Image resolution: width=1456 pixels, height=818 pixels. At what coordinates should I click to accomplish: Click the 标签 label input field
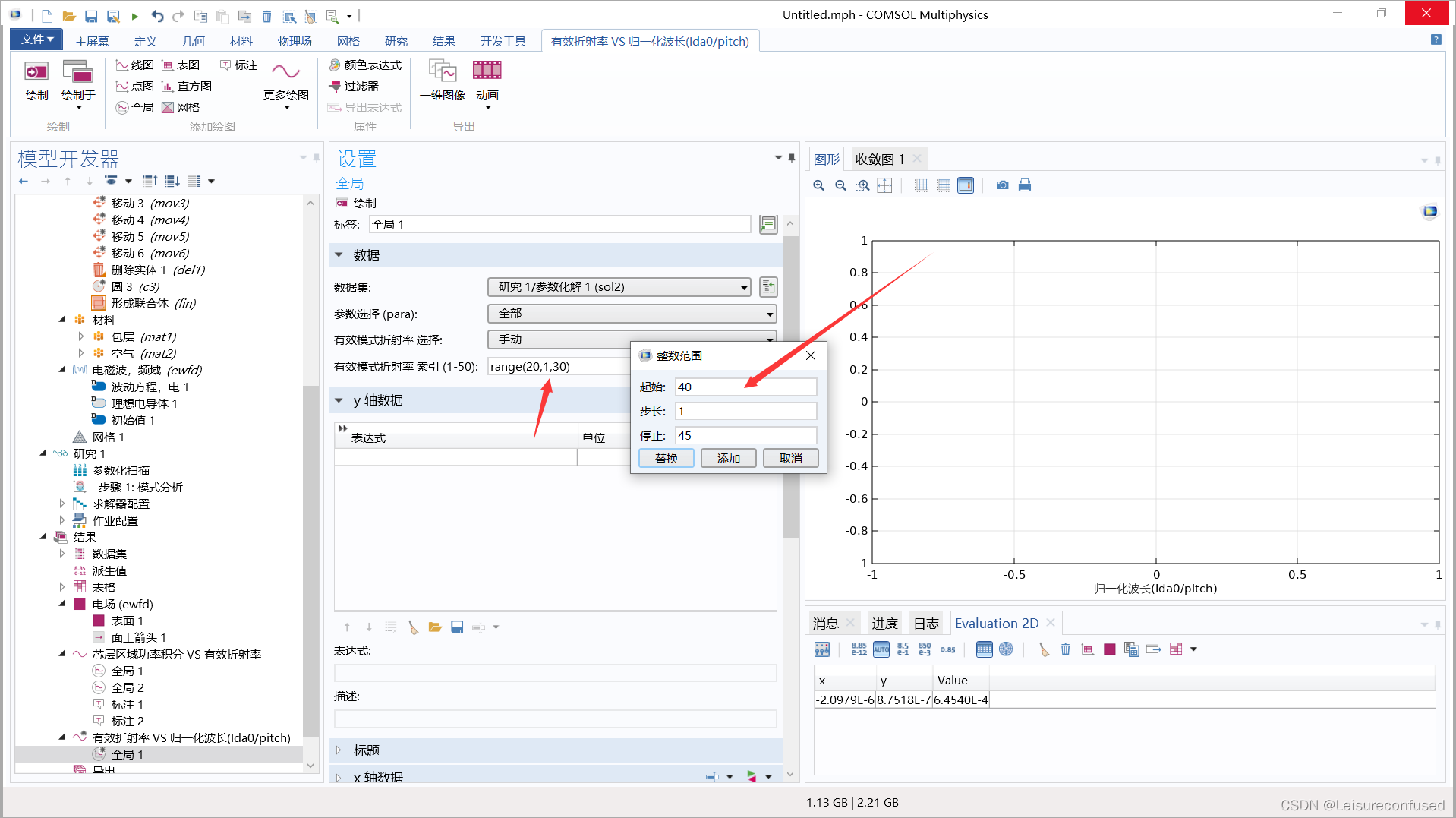560,224
